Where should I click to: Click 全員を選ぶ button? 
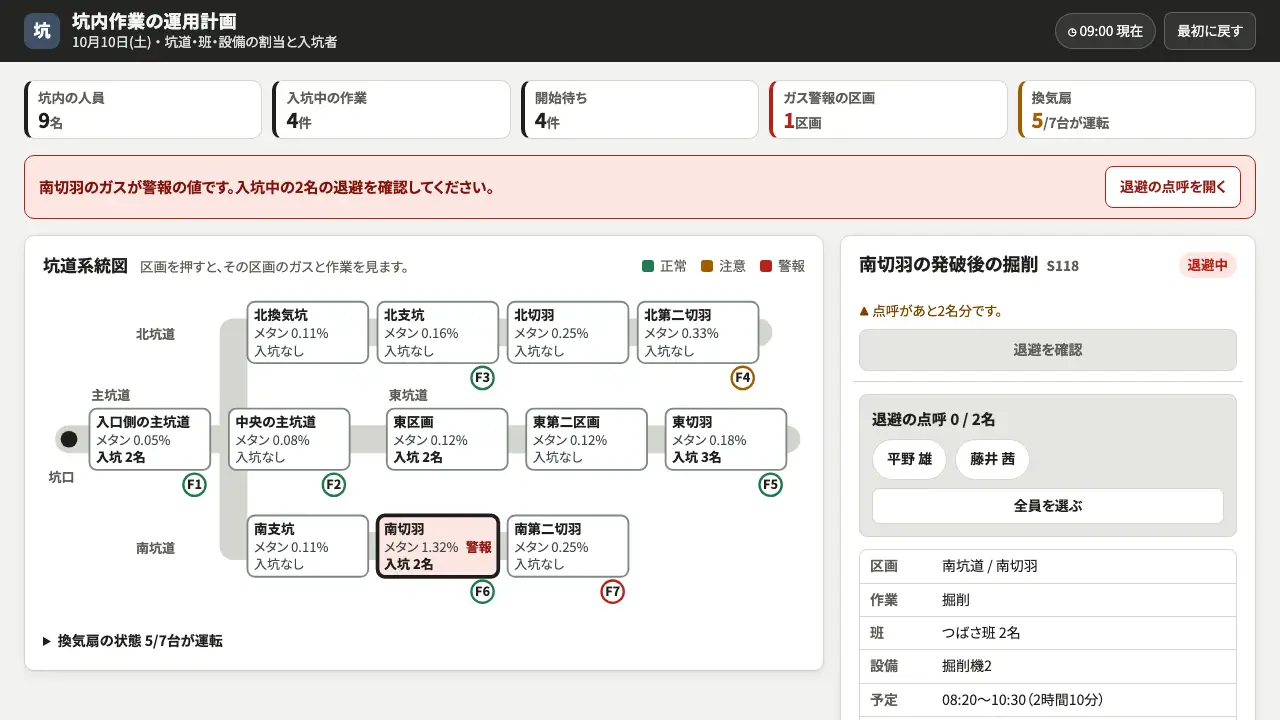1047,506
